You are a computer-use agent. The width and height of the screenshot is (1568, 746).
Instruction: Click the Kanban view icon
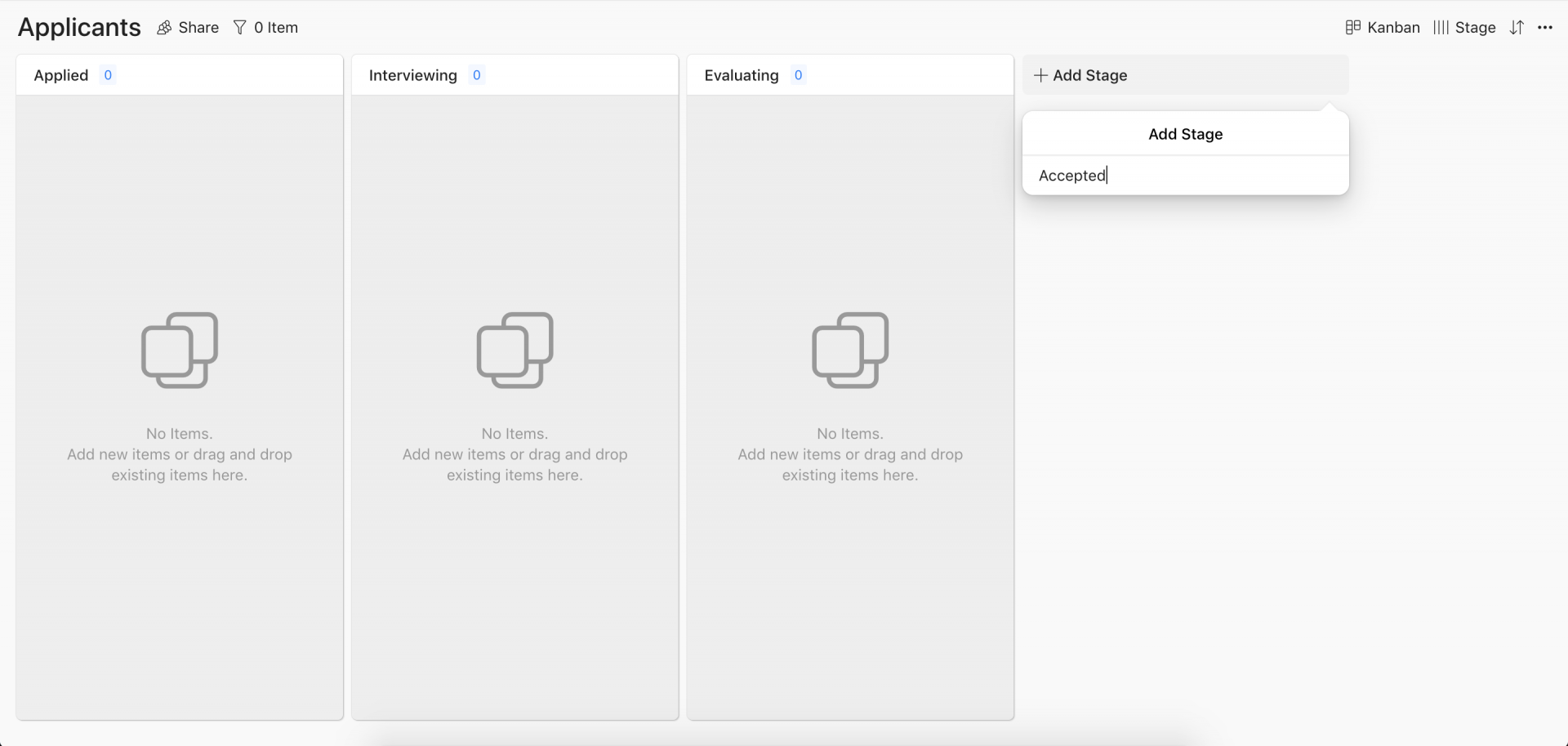1352,28
